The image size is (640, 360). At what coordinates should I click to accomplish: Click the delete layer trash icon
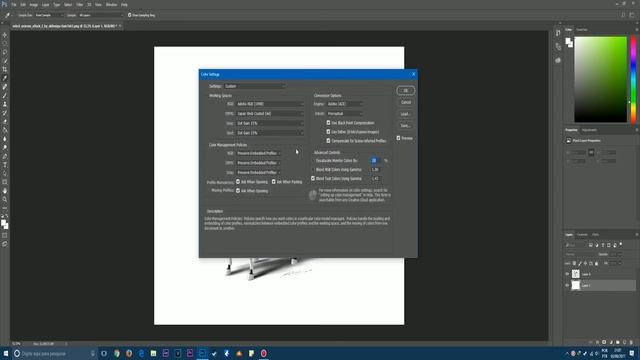pos(631,342)
